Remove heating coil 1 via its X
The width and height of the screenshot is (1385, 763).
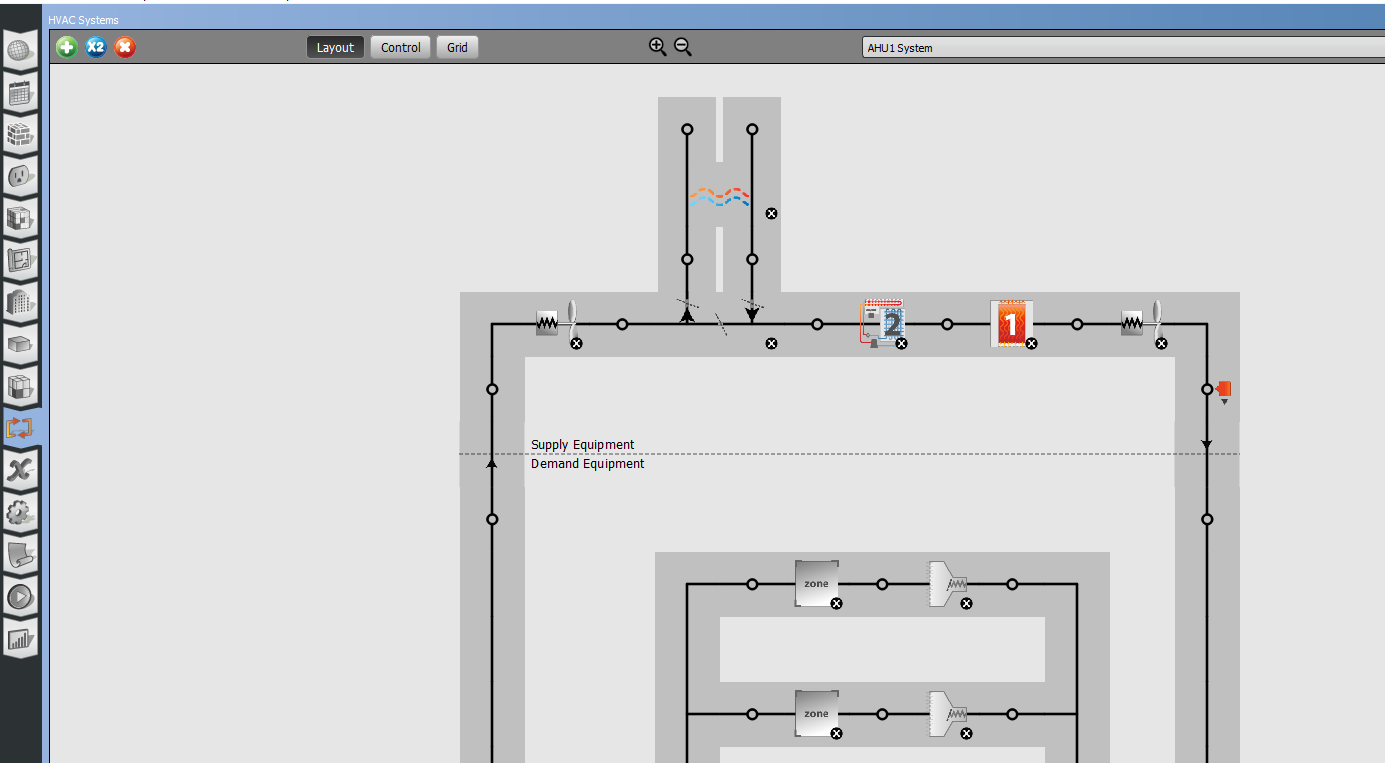coord(1031,343)
